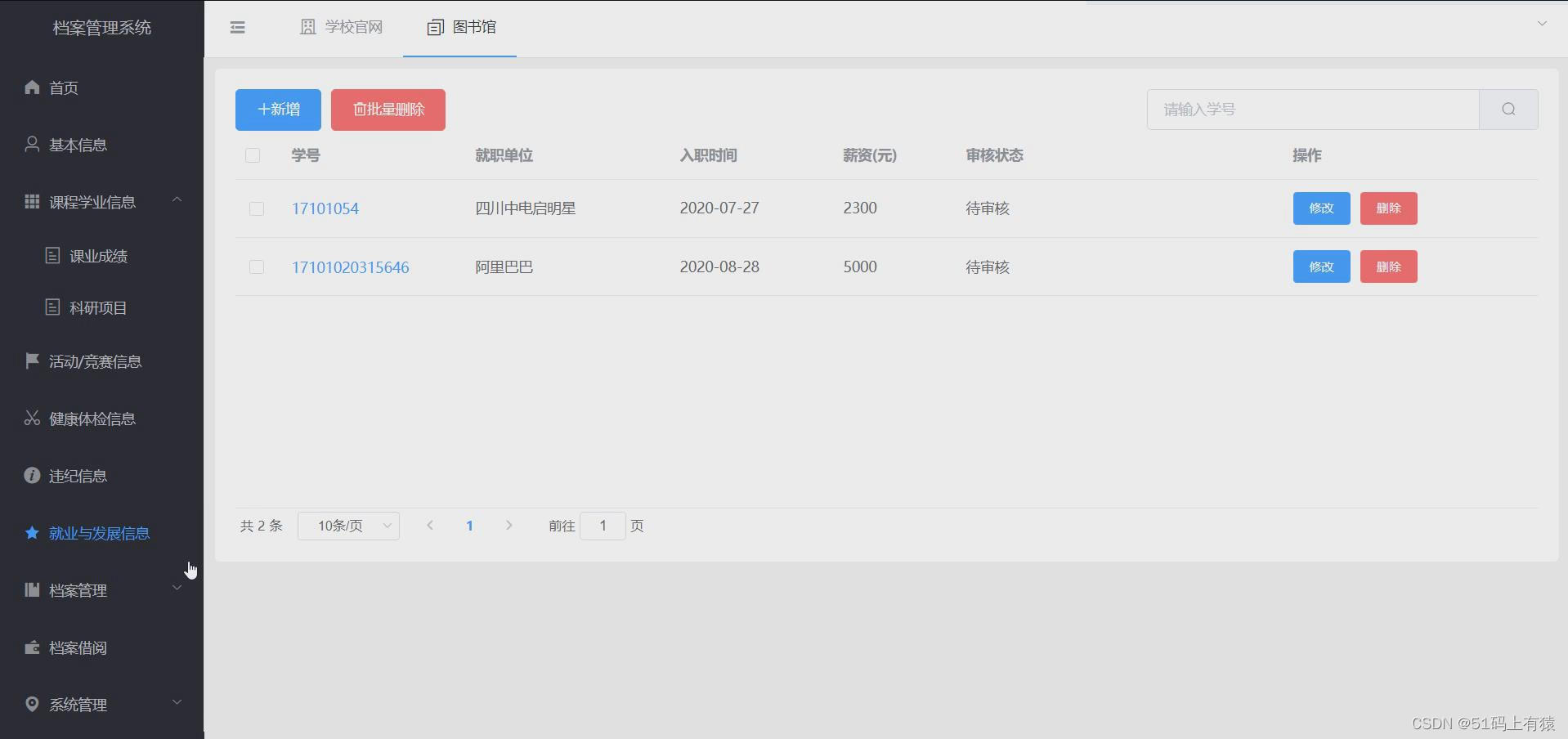Open 科研项目 submenu item
This screenshot has width=1568, height=739.
(101, 307)
